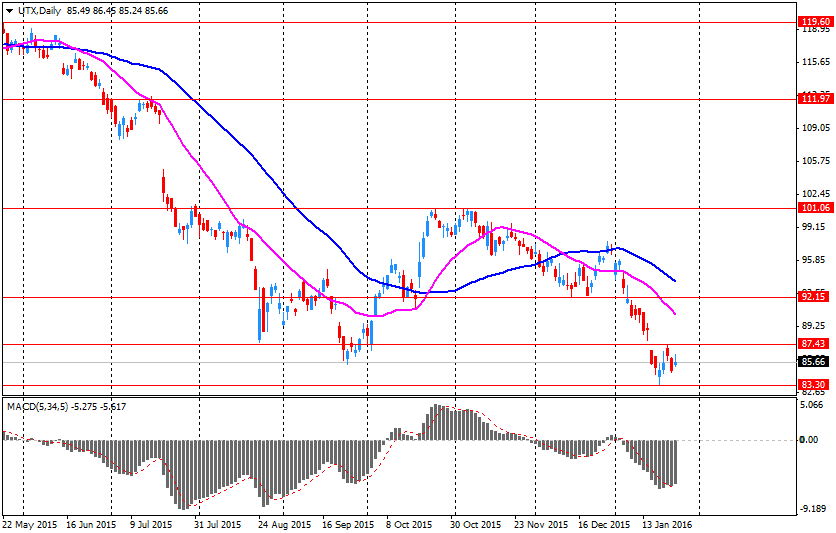Open the chart menu triangle beside UTX,Daily
The height and width of the screenshot is (533, 836).
tap(9, 11)
